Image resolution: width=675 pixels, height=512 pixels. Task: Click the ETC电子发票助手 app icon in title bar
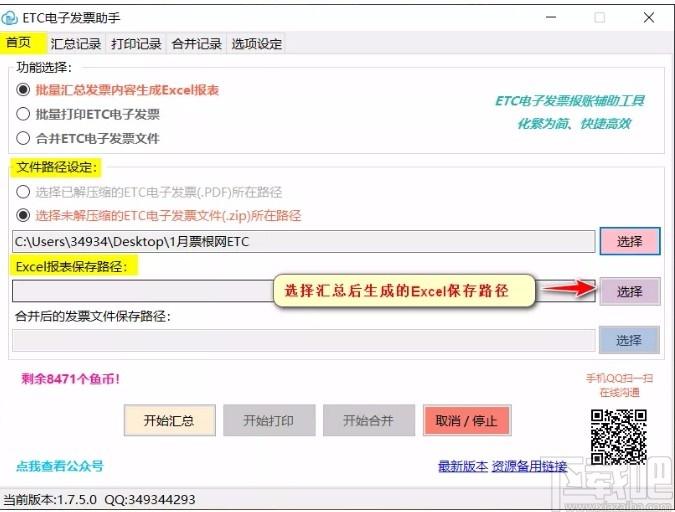tap(9, 18)
